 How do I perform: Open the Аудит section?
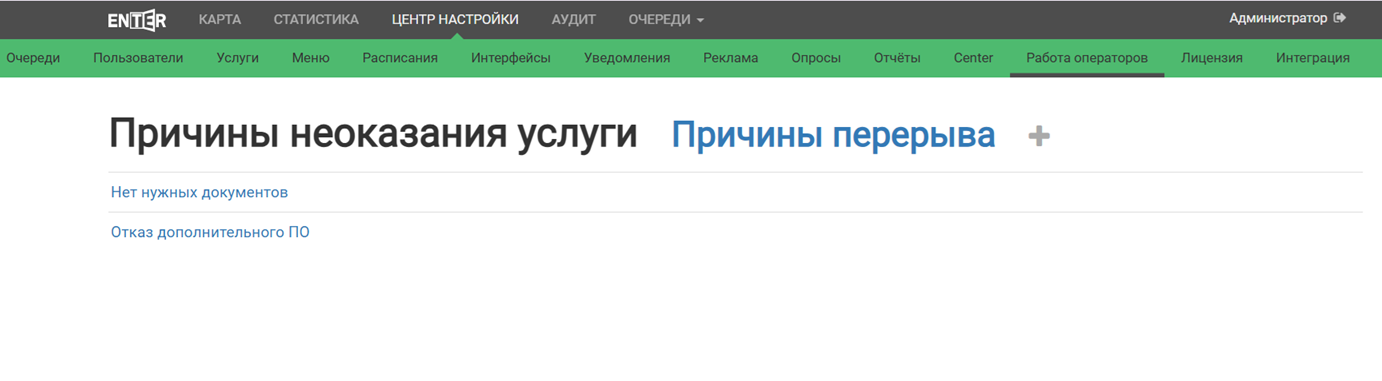tap(574, 19)
